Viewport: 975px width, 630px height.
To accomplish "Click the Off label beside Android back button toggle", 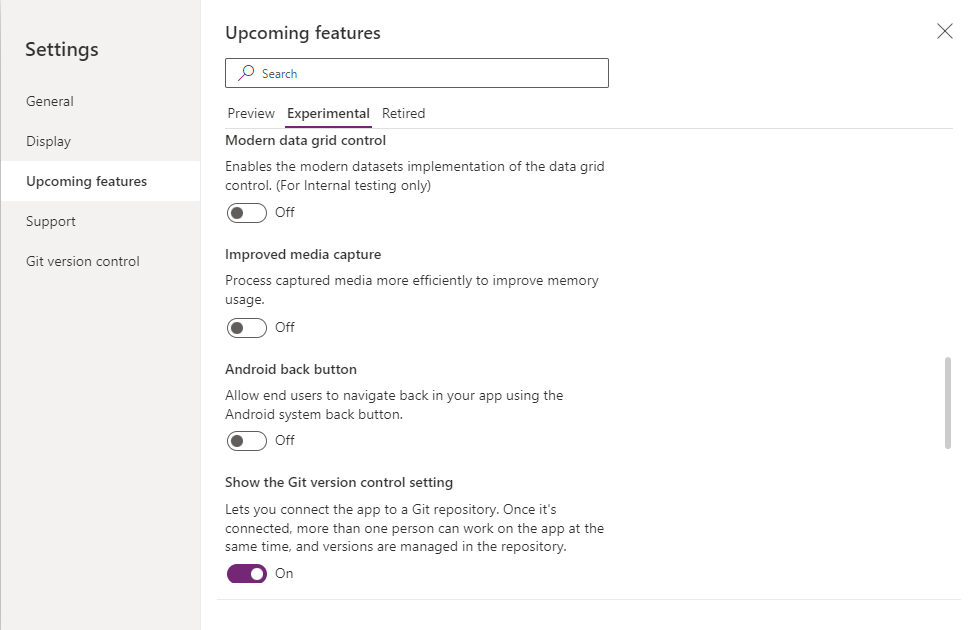I will [x=285, y=440].
